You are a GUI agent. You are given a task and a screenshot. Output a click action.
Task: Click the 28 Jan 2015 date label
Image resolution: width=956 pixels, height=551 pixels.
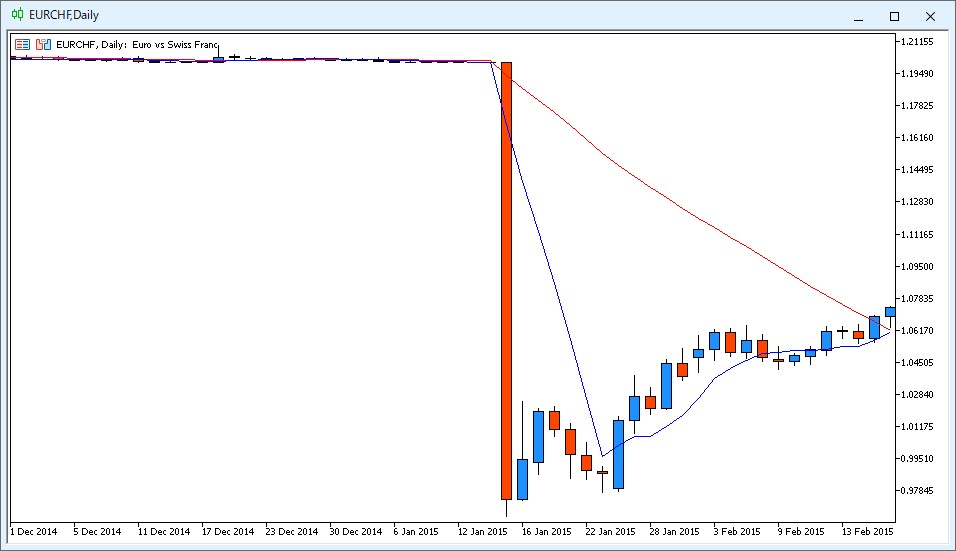pyautogui.click(x=674, y=531)
